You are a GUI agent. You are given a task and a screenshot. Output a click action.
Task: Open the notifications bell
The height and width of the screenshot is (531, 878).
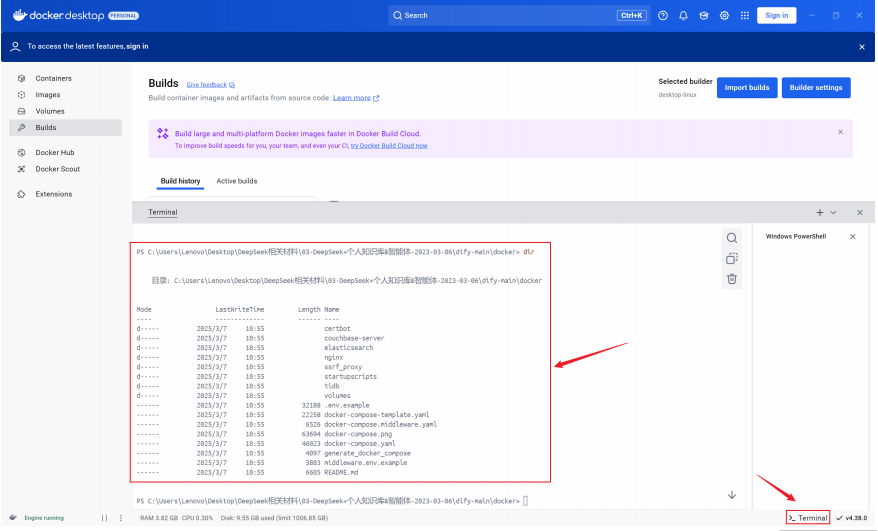[683, 15]
